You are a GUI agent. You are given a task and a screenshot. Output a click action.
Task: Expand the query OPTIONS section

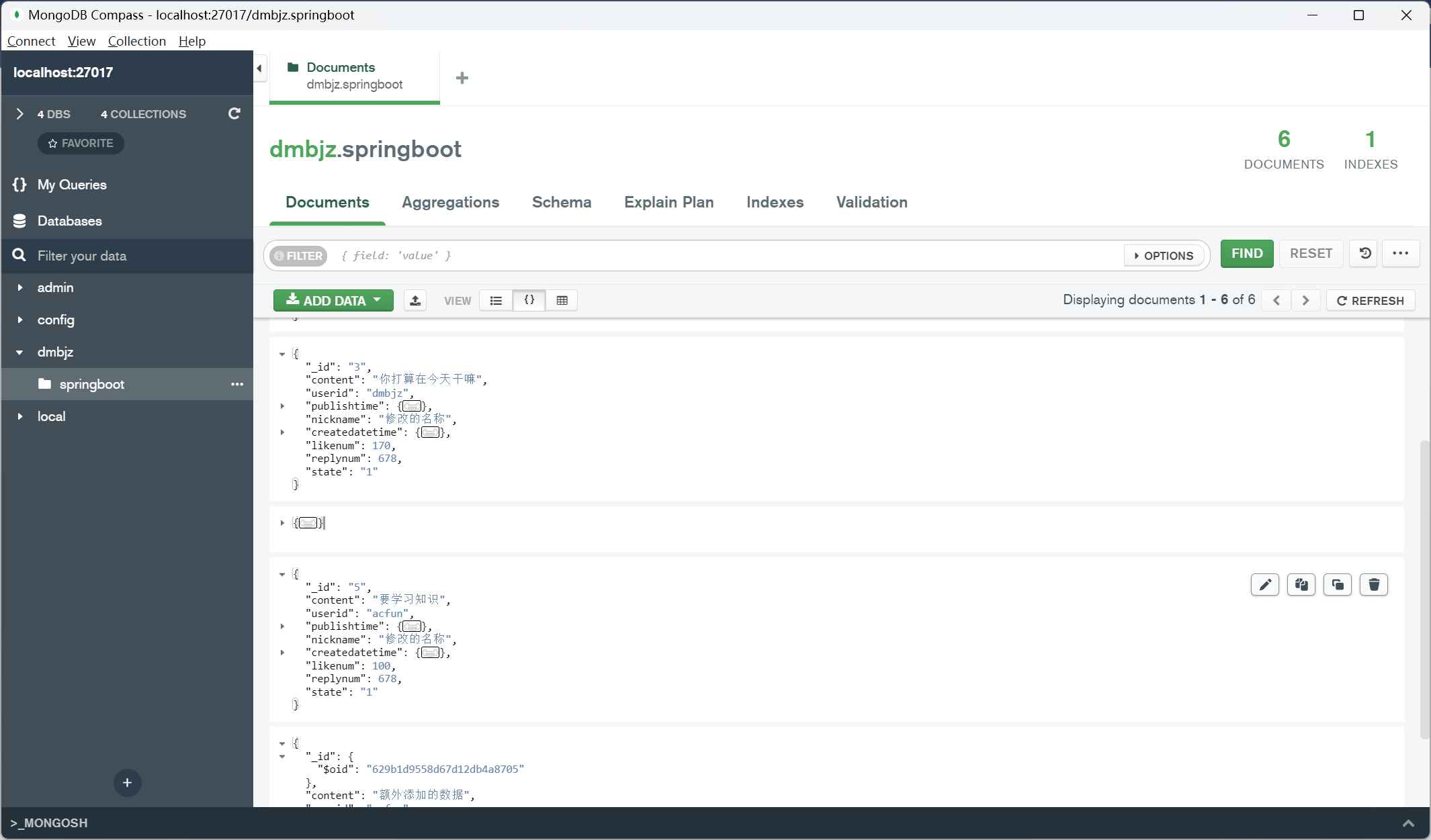1164,256
